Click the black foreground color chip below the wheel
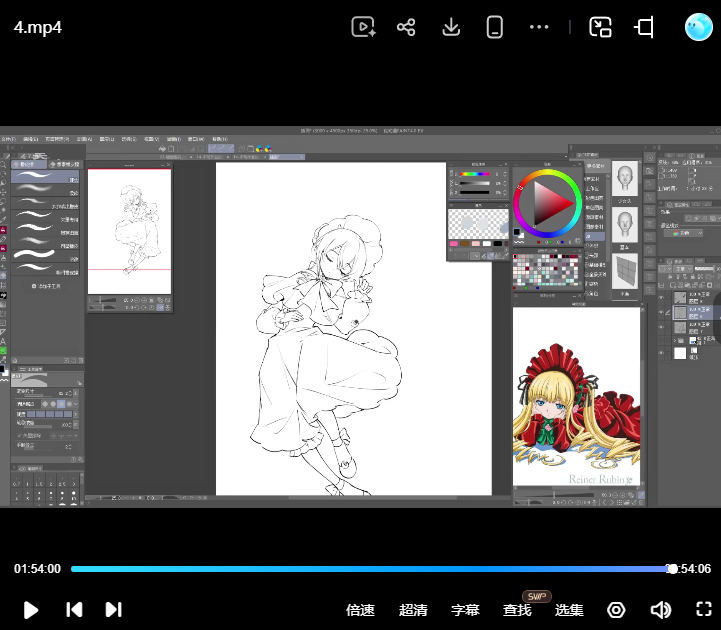The width and height of the screenshot is (721, 630). pyautogui.click(x=517, y=231)
